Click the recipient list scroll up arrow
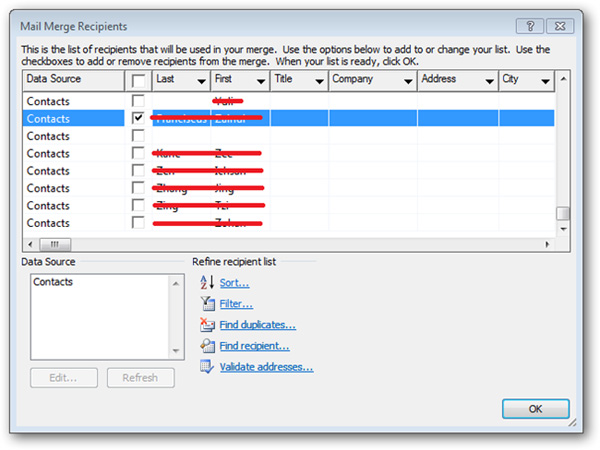Image resolution: width=600 pixels, height=450 pixels. coord(563,79)
